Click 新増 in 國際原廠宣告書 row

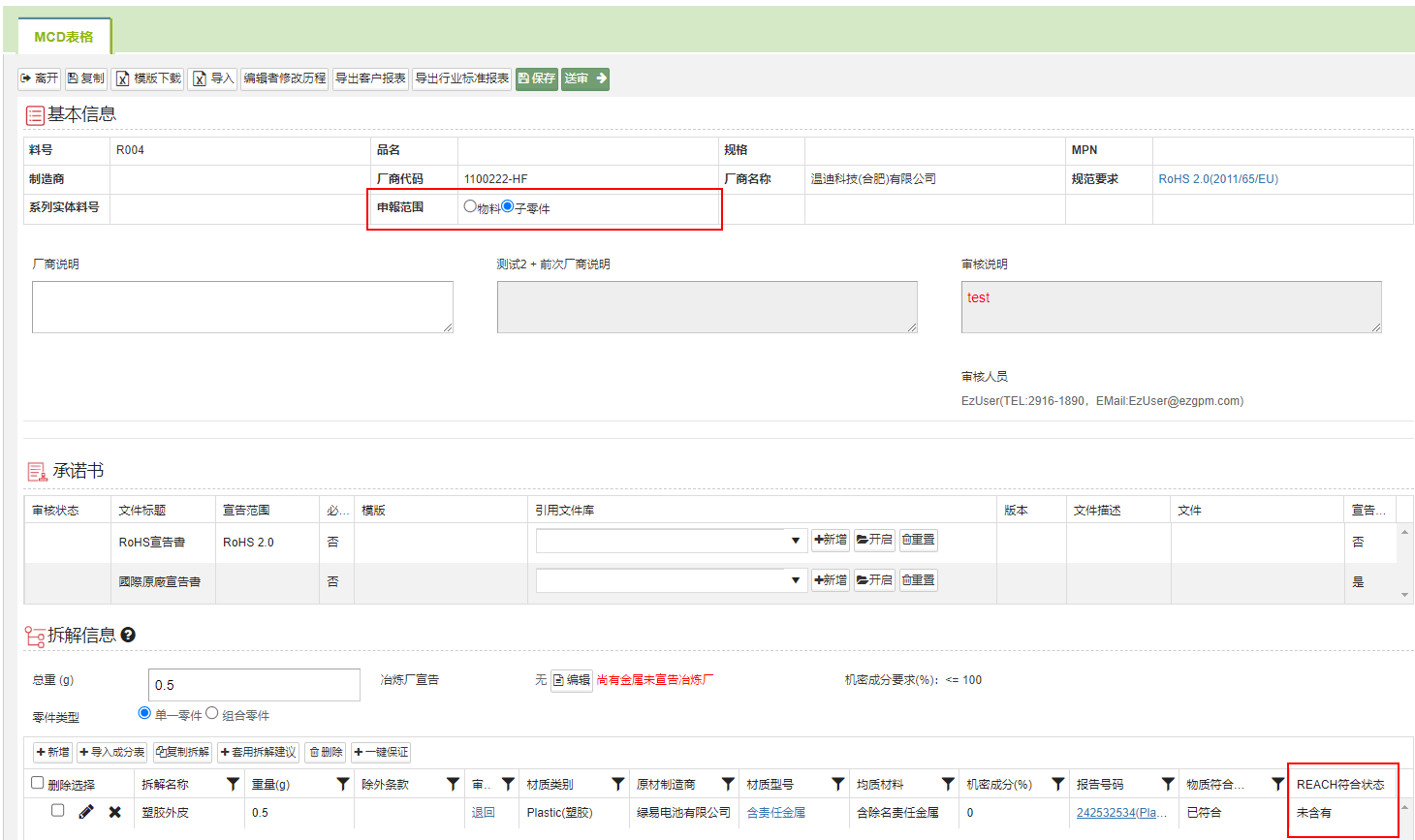(831, 580)
